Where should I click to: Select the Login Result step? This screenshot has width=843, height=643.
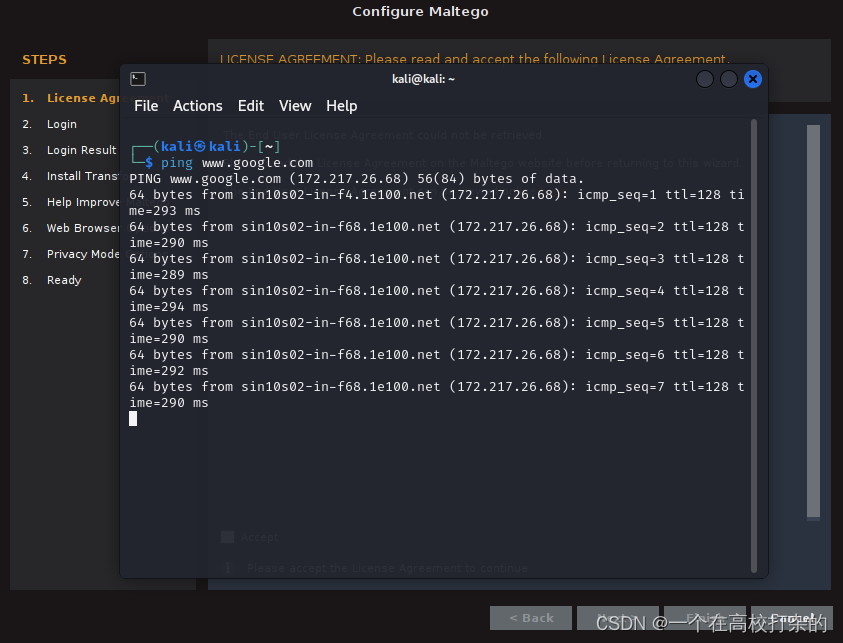click(x=69, y=150)
